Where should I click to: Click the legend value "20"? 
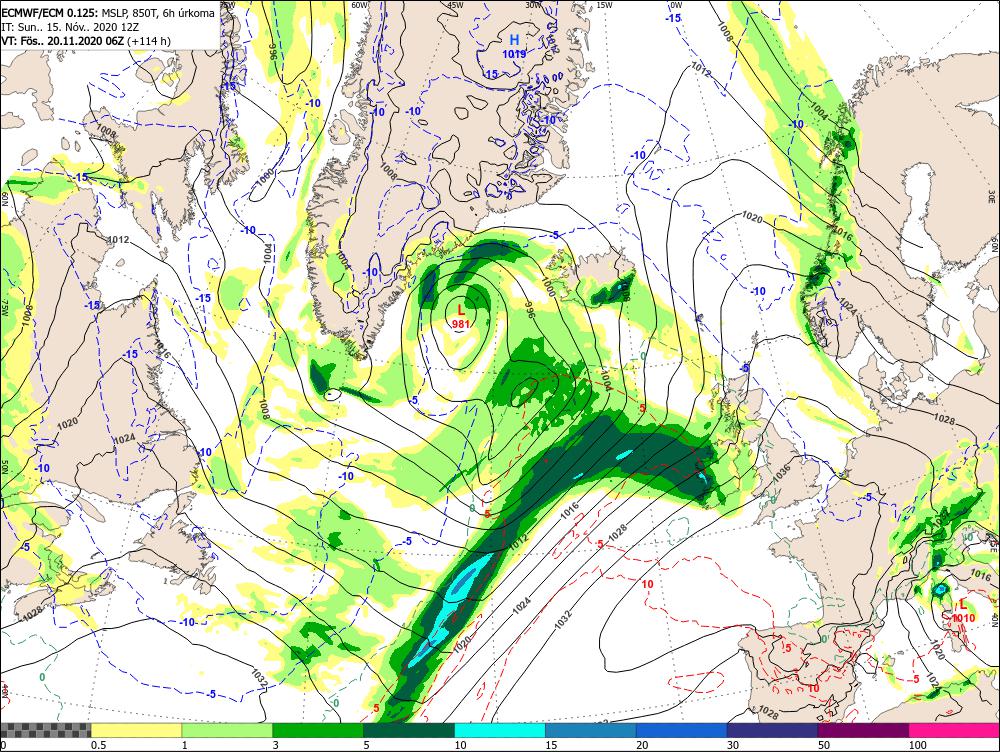tap(642, 745)
